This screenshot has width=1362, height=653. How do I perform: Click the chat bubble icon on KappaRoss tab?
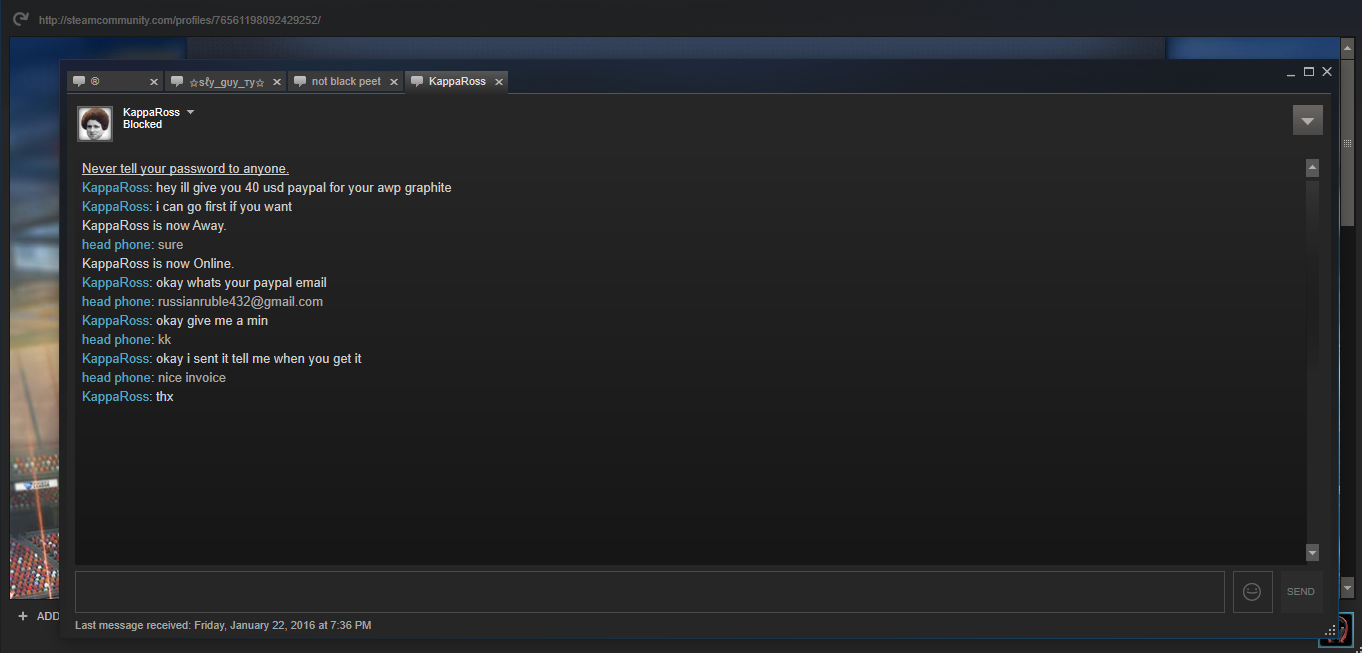click(417, 81)
